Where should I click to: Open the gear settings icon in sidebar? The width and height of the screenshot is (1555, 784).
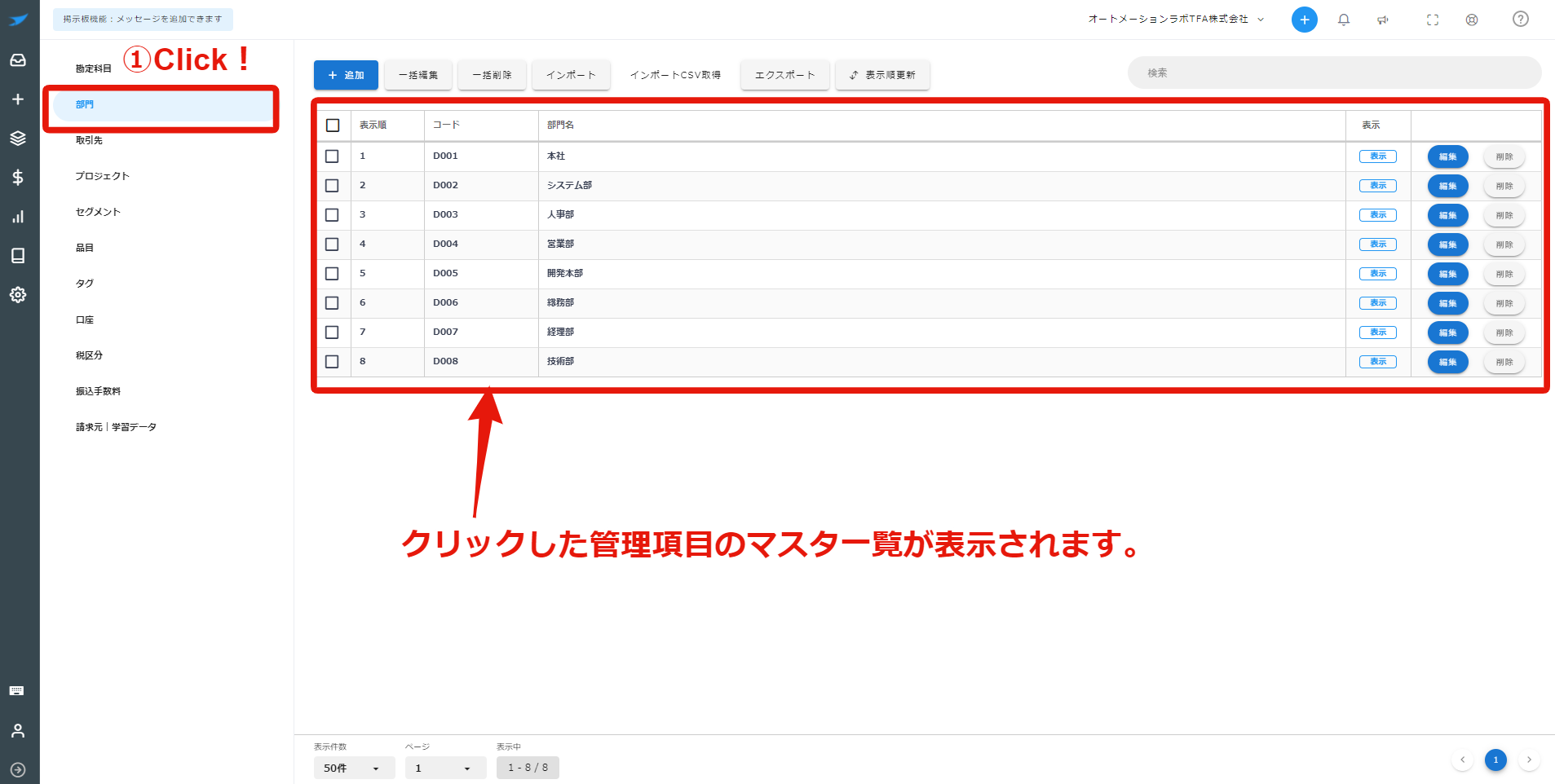tap(18, 295)
